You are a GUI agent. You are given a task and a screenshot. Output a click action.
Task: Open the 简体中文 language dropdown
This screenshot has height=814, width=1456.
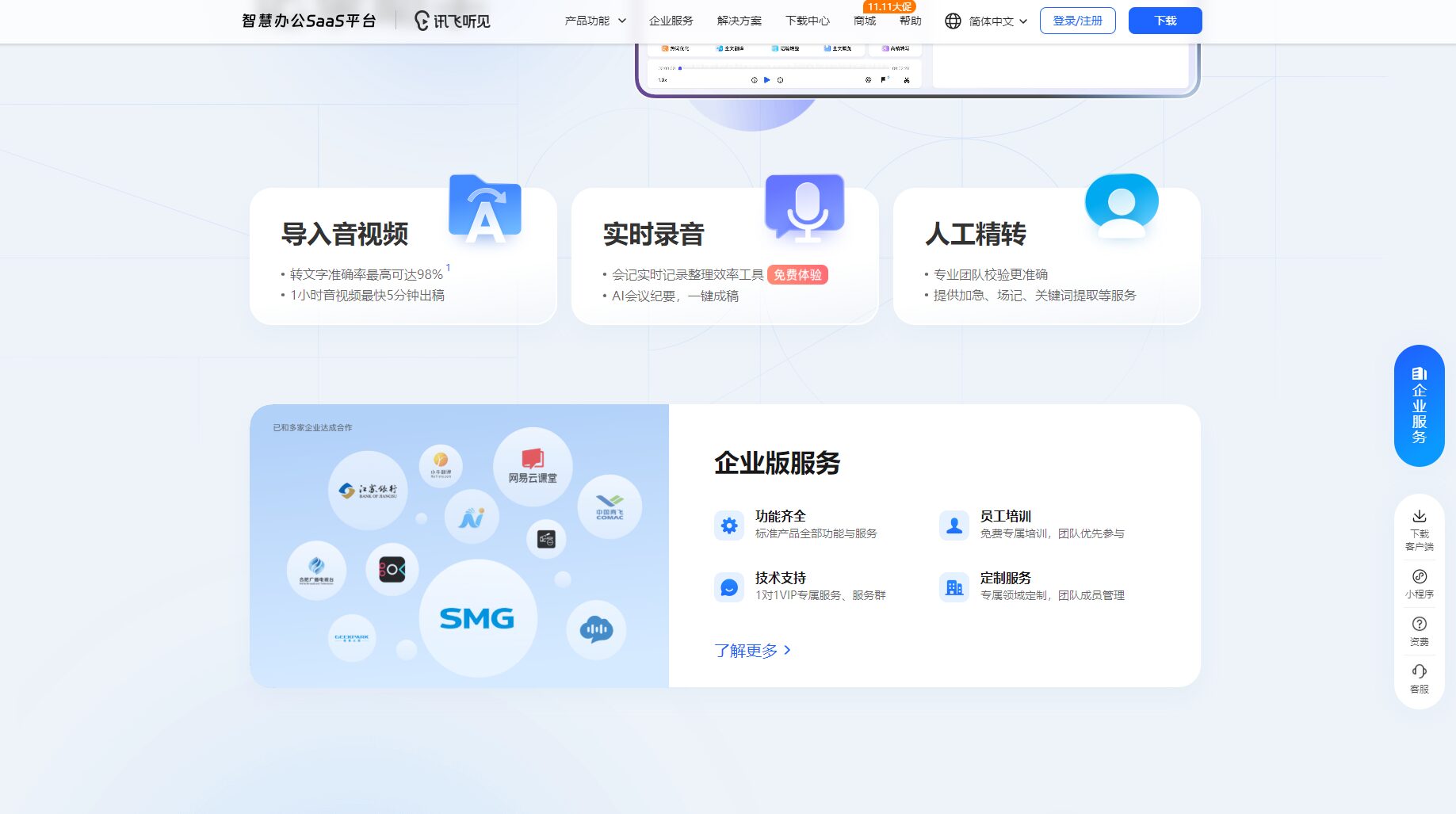[991, 21]
